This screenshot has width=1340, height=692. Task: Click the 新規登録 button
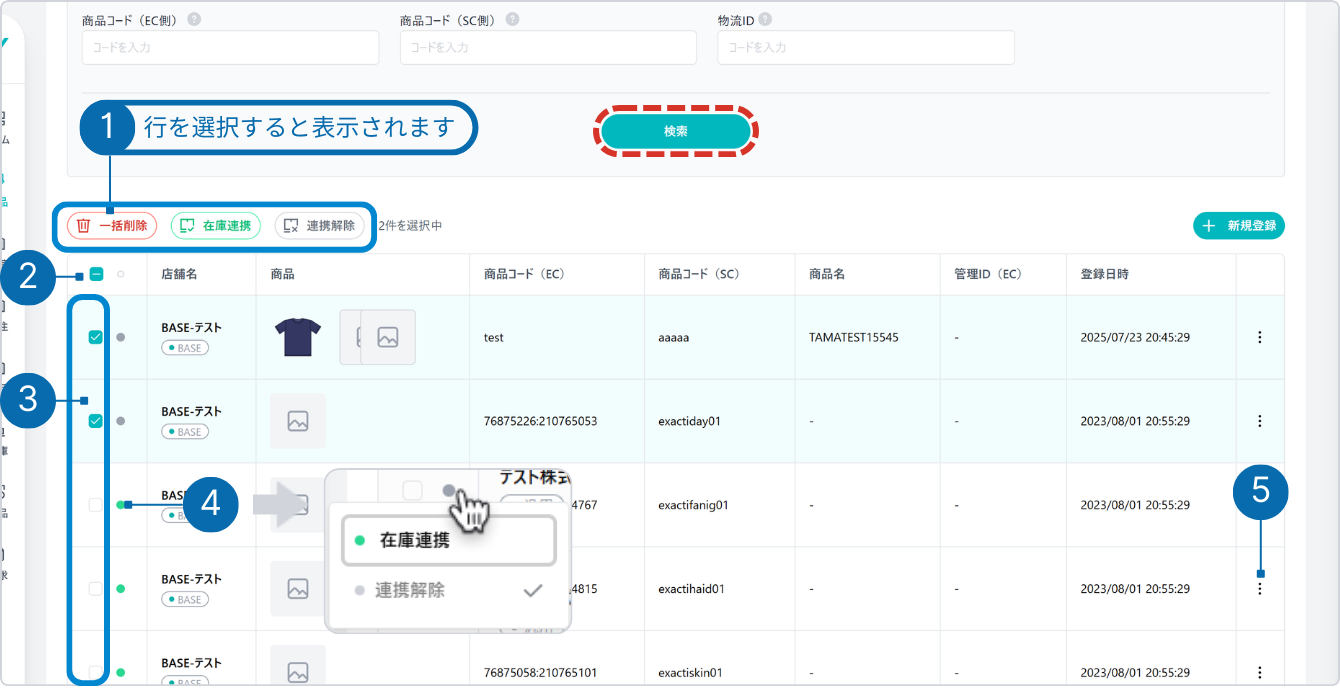point(1238,226)
